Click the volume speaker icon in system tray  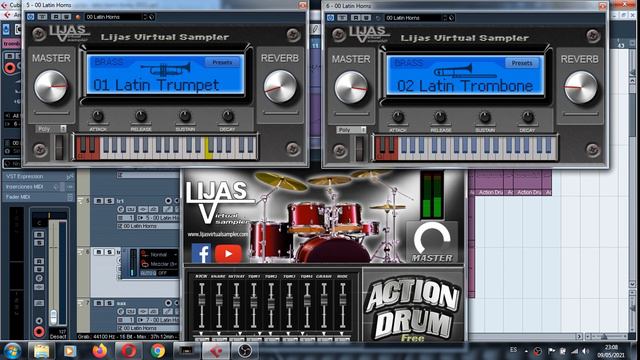point(586,351)
